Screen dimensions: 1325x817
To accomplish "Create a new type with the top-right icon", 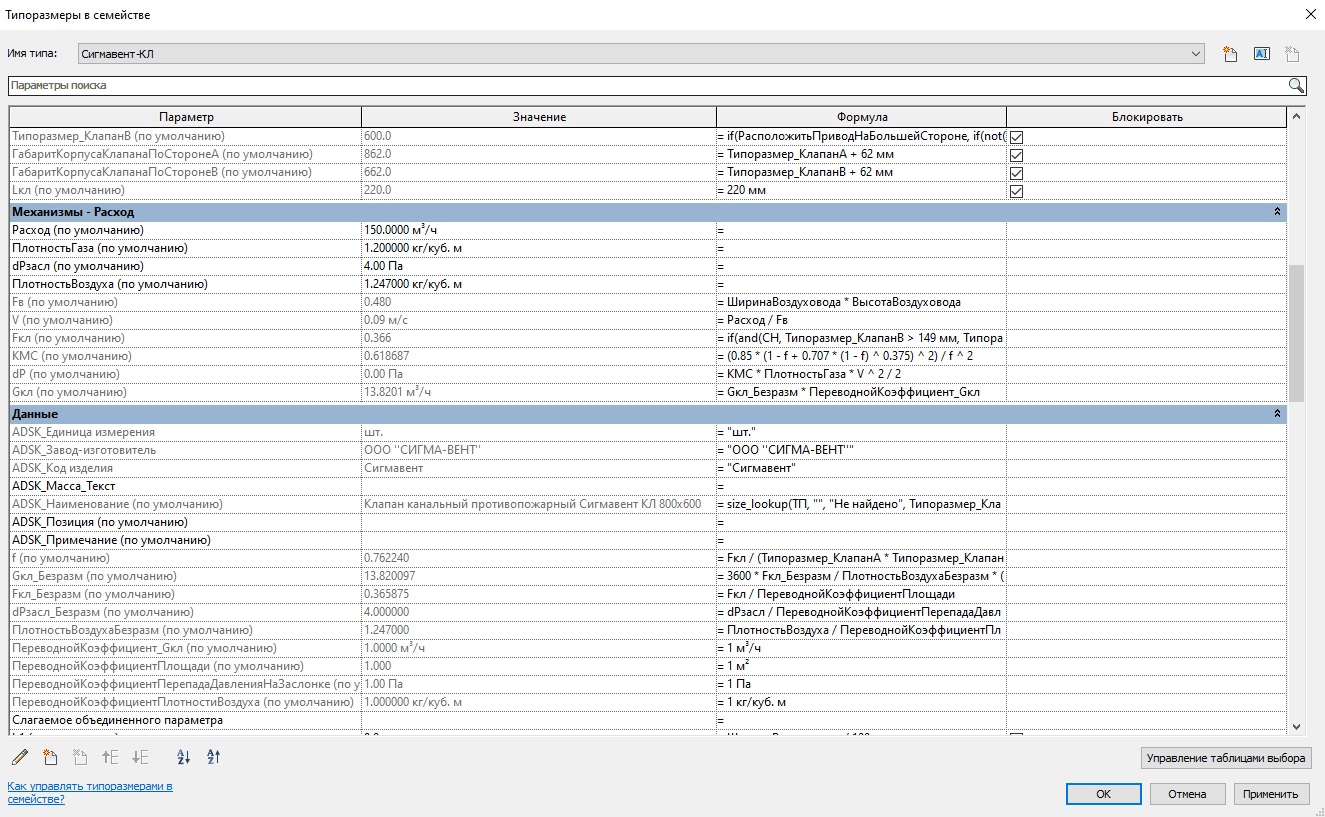I will 1230,54.
